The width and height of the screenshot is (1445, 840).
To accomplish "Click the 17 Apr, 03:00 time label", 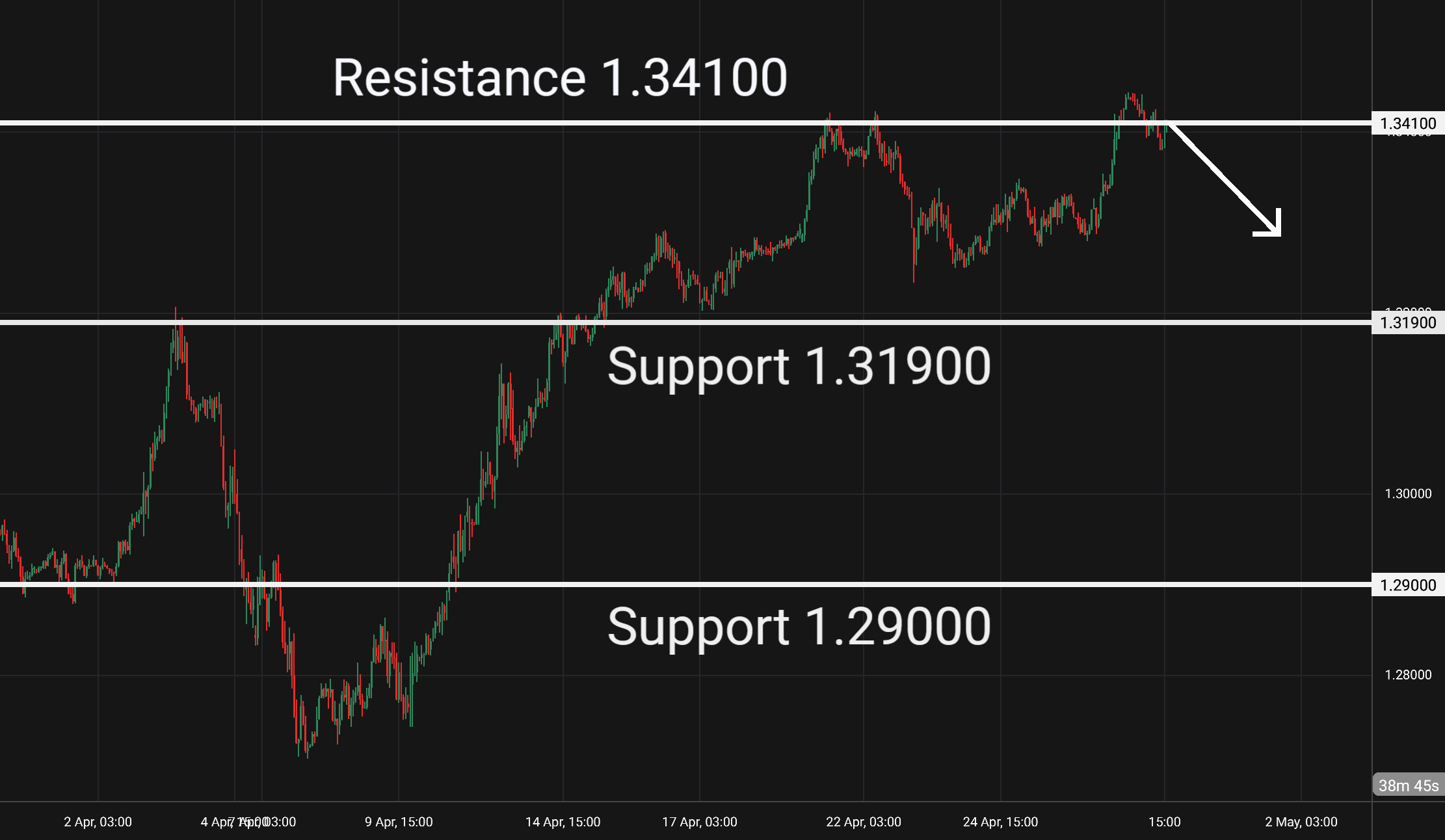I will click(700, 822).
